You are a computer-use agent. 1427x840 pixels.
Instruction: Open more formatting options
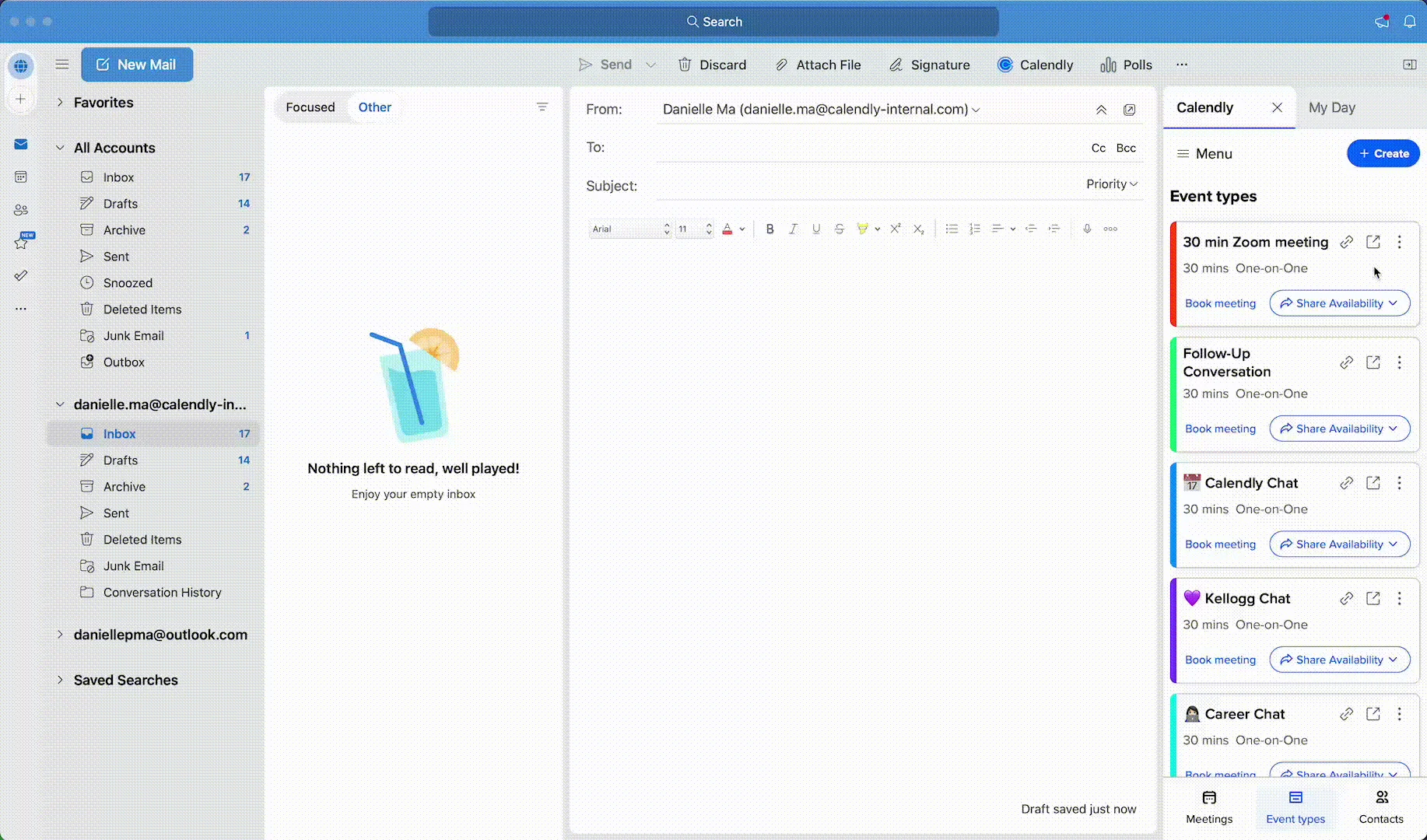pos(1110,229)
